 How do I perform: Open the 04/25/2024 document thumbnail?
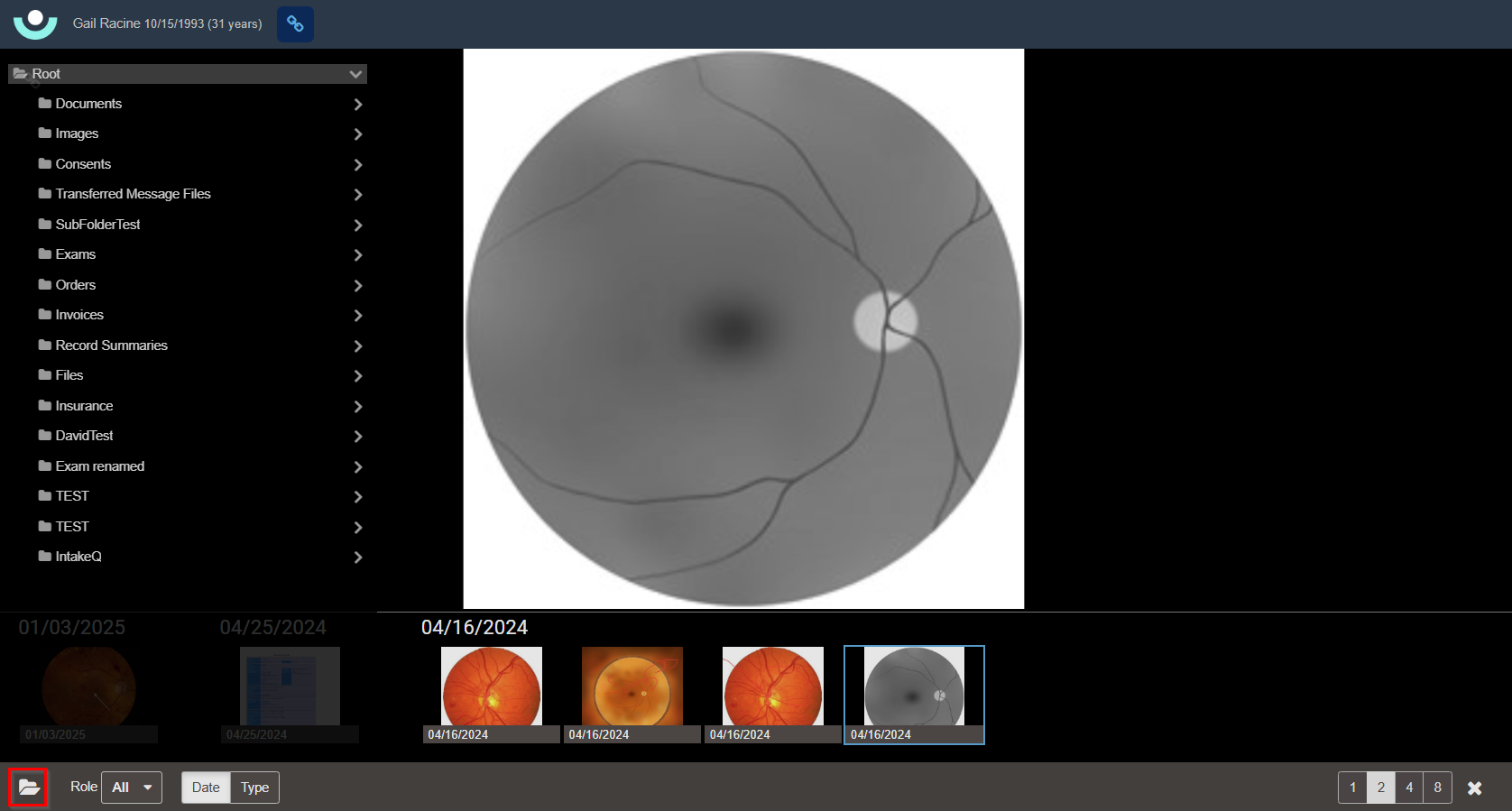point(290,688)
